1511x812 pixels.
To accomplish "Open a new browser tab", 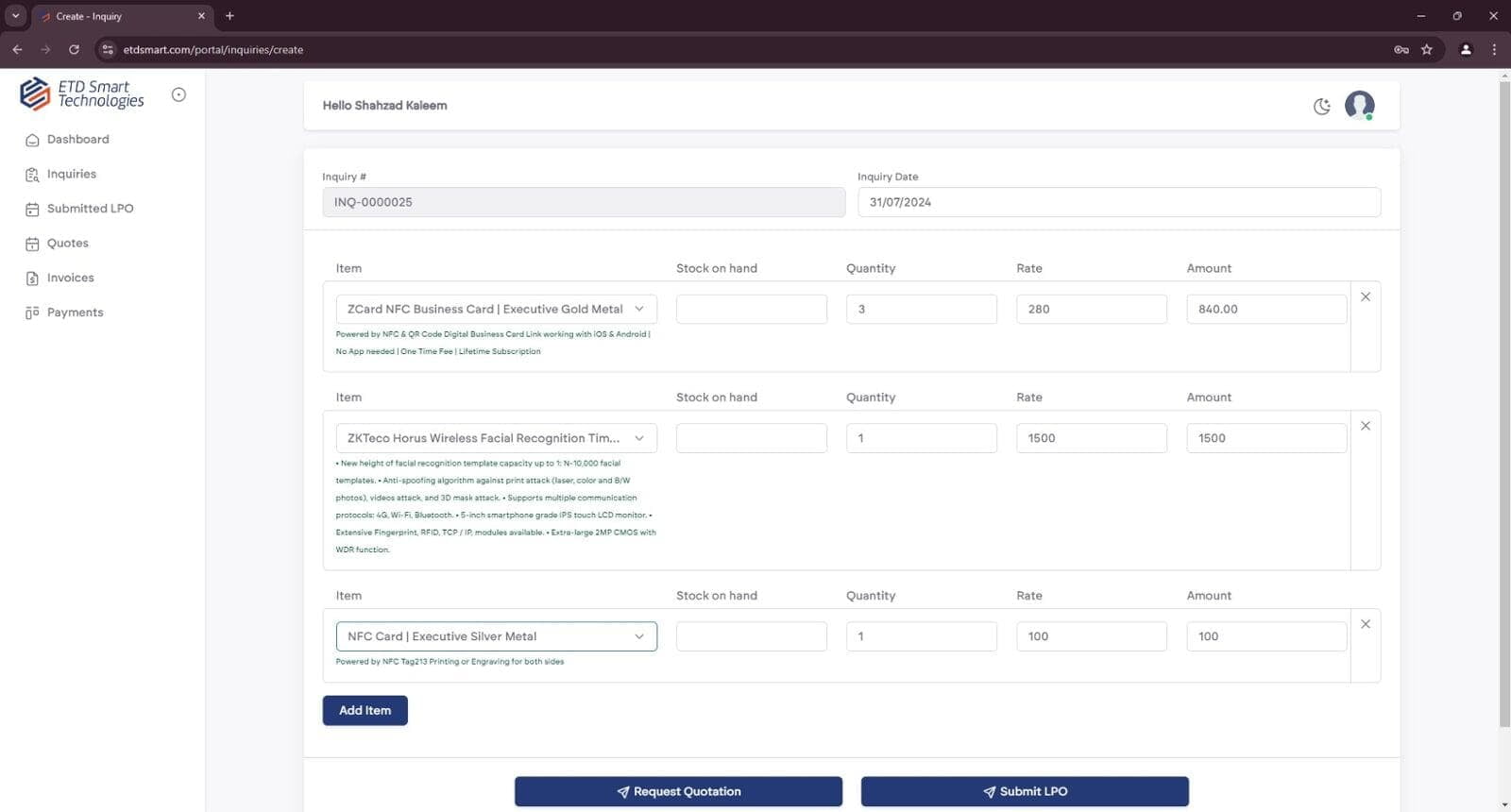I will (x=229, y=16).
